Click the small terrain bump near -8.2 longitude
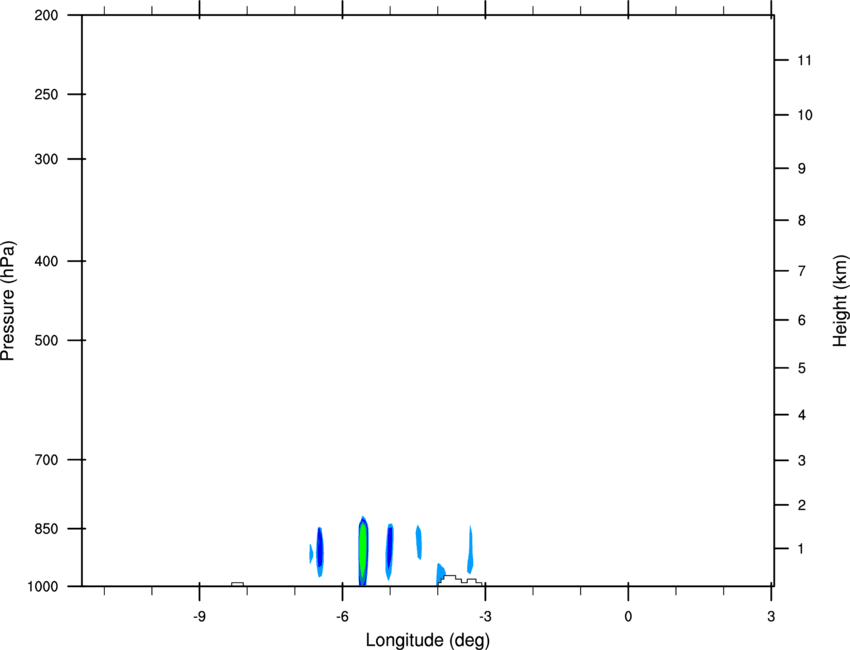 click(237, 584)
